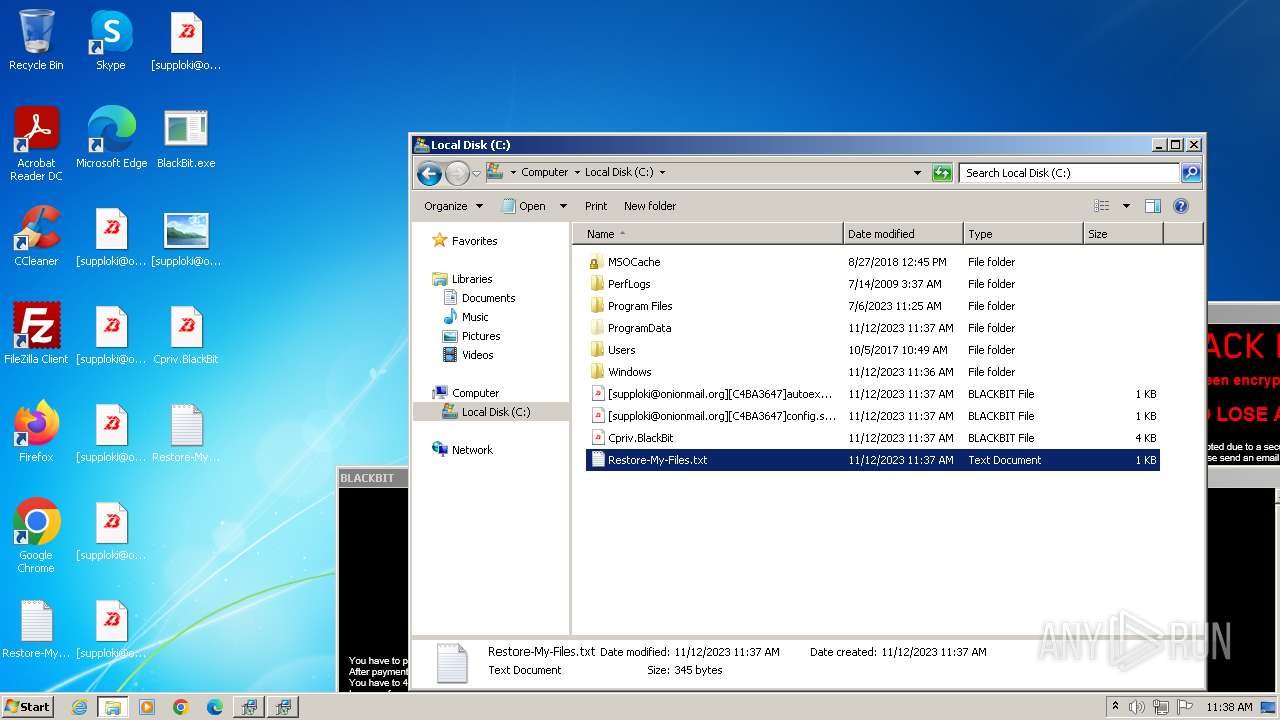Select Restore-My-Files.txt in file list
Screen dimensions: 1280x720
click(x=872, y=460)
